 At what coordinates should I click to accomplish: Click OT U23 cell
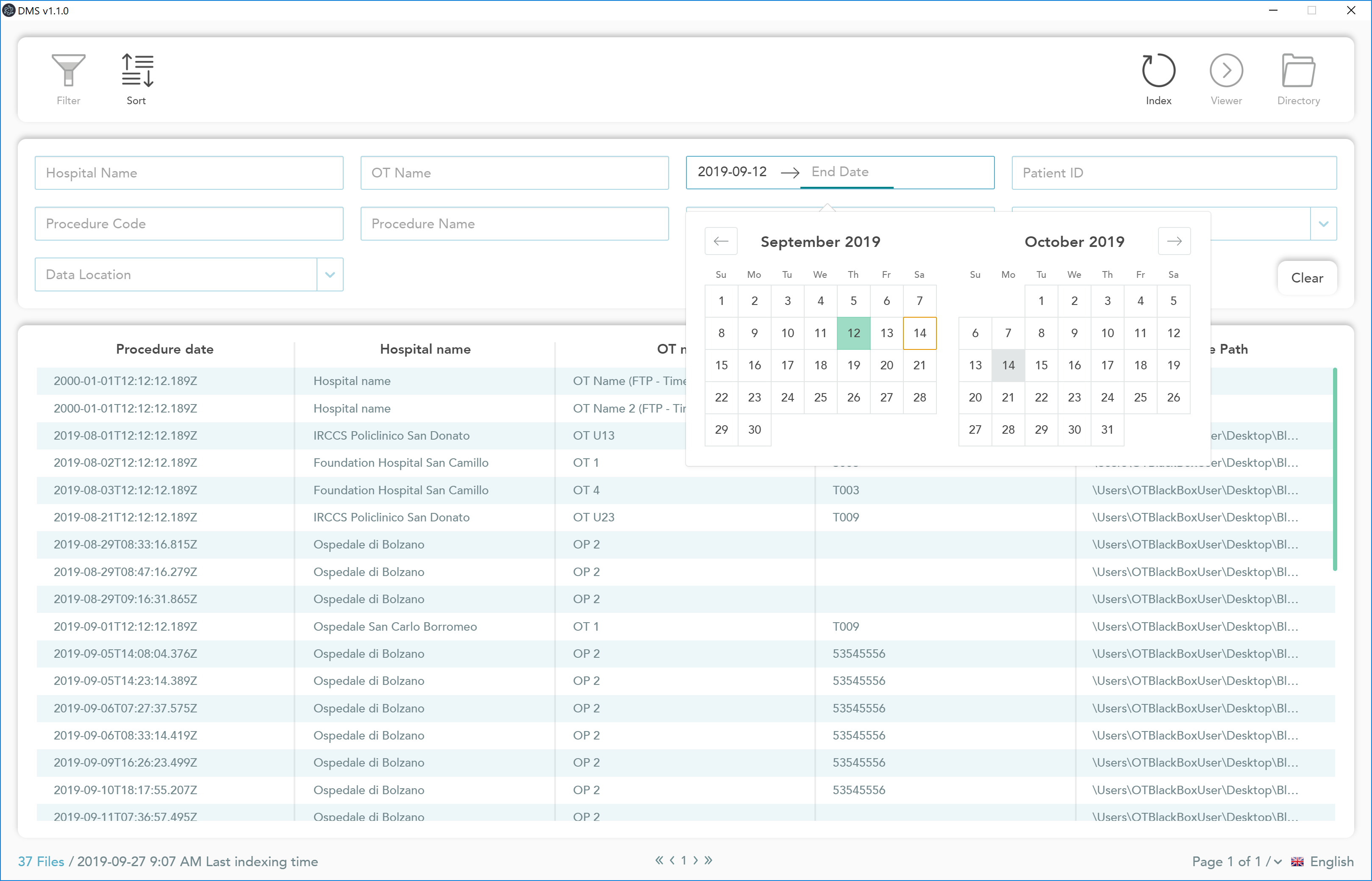pyautogui.click(x=593, y=517)
